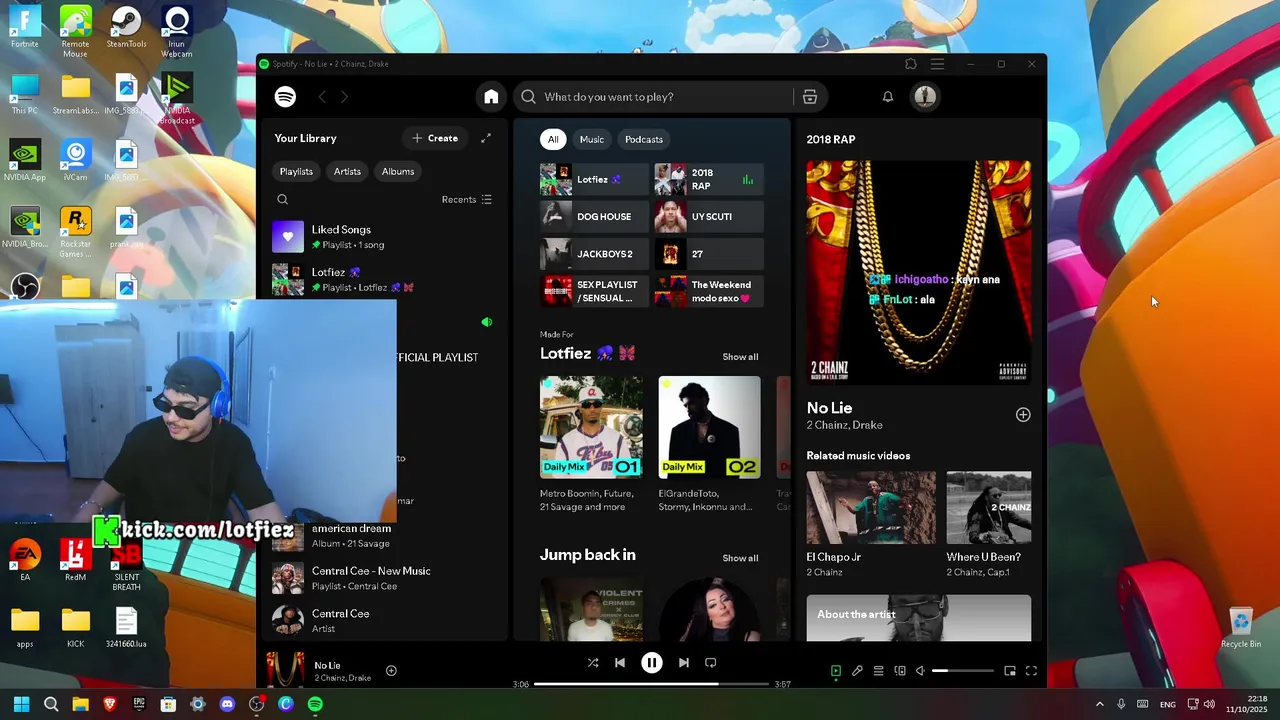Open Discord from the taskbar
1280x720 pixels.
tap(227, 705)
